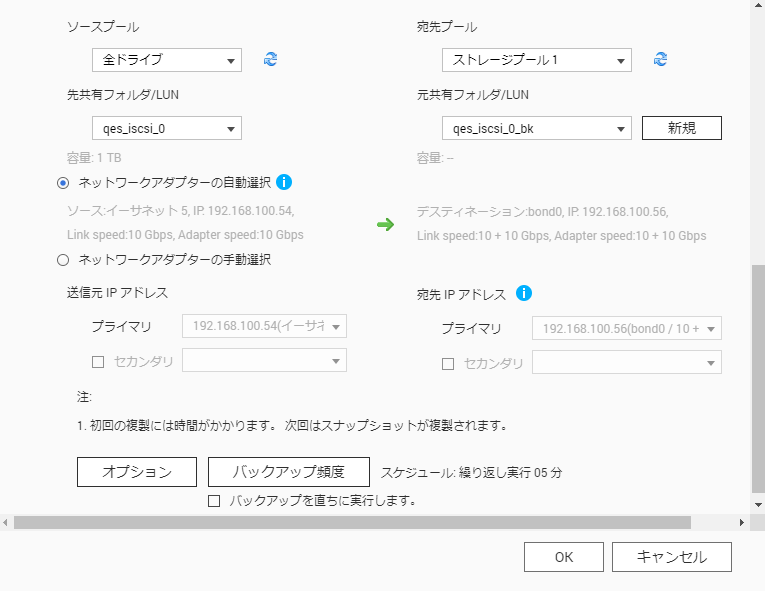Click the キャンセル button

pyautogui.click(x=671, y=557)
